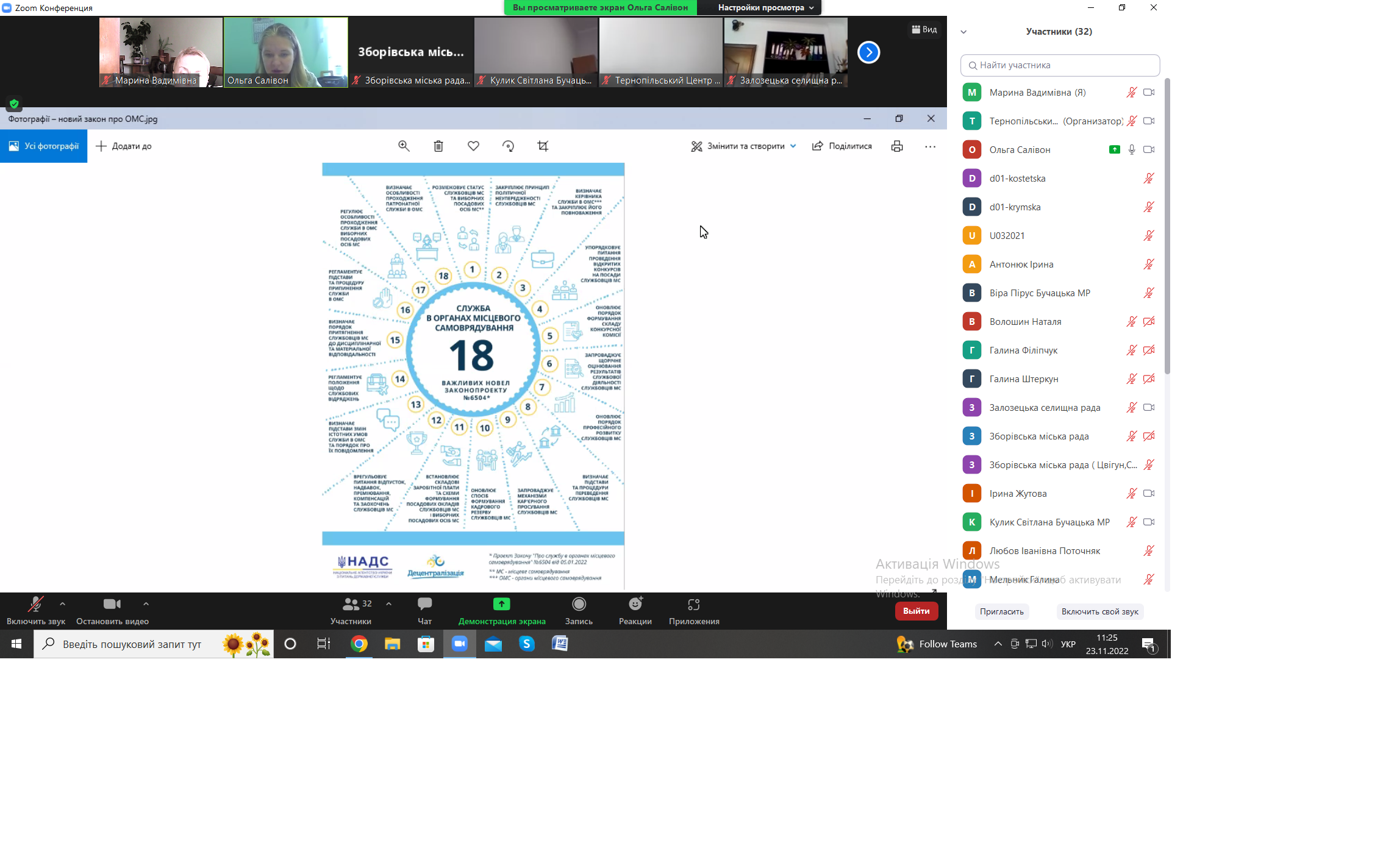
Task: Open Настройки просмотра dropdown
Action: pyautogui.click(x=765, y=7)
